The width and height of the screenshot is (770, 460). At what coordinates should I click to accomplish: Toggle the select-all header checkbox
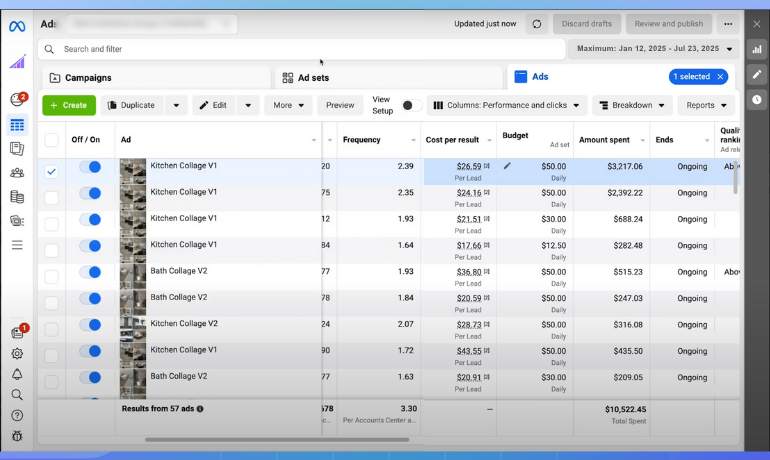pos(52,140)
